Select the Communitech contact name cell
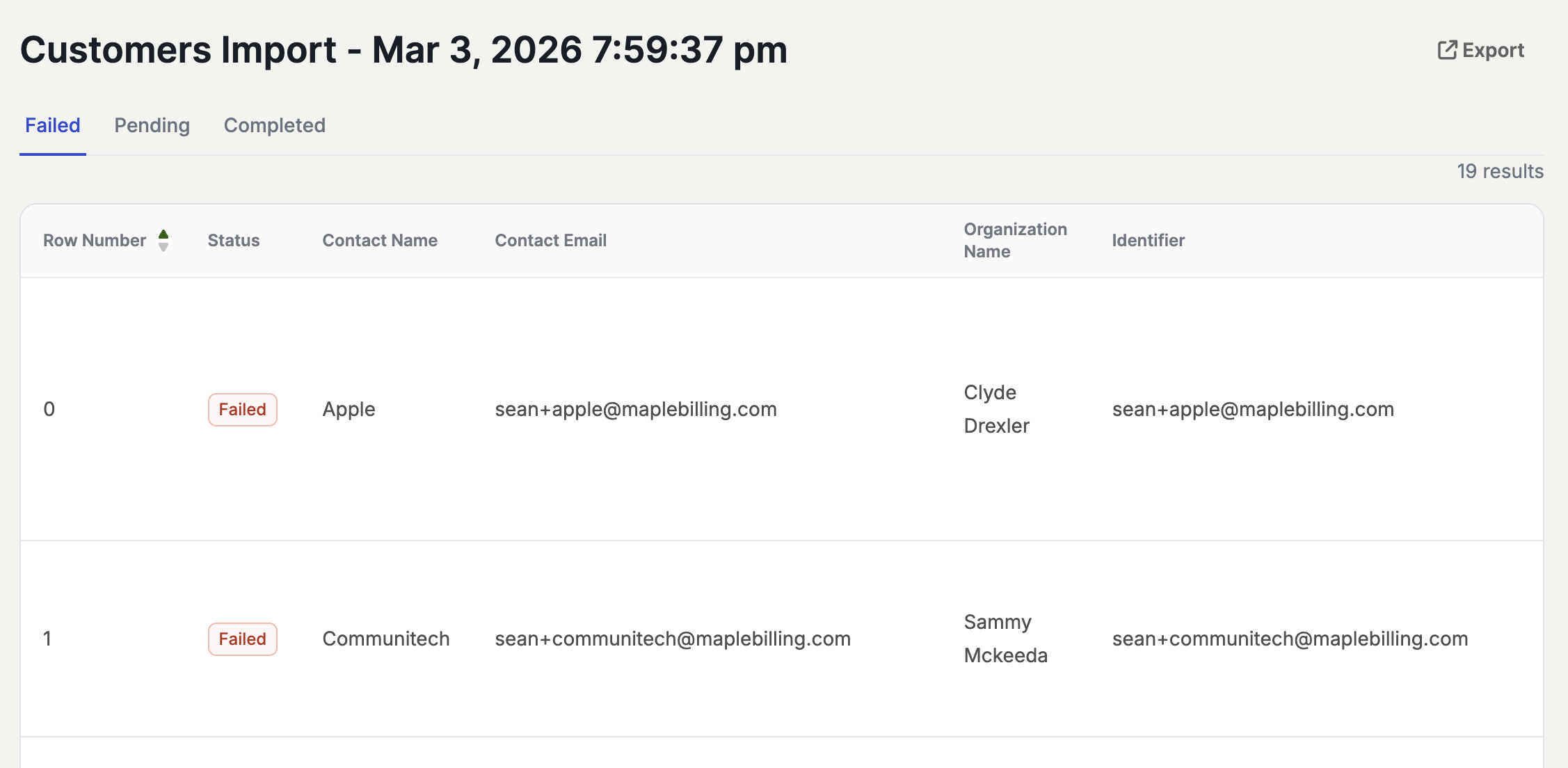1568x768 pixels. click(x=385, y=639)
